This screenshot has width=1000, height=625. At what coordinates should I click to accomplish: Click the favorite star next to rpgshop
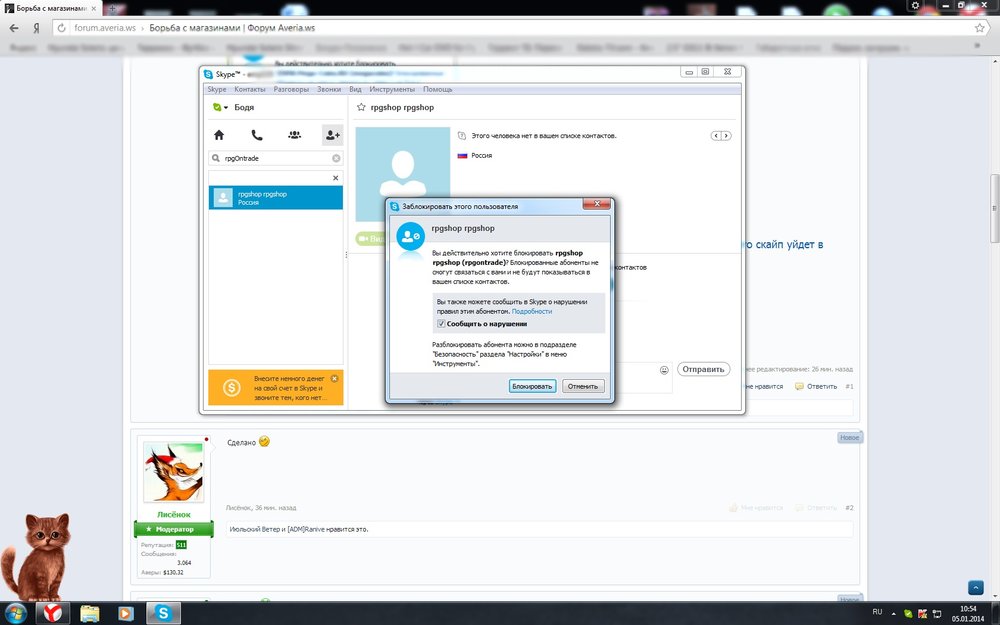(x=361, y=107)
